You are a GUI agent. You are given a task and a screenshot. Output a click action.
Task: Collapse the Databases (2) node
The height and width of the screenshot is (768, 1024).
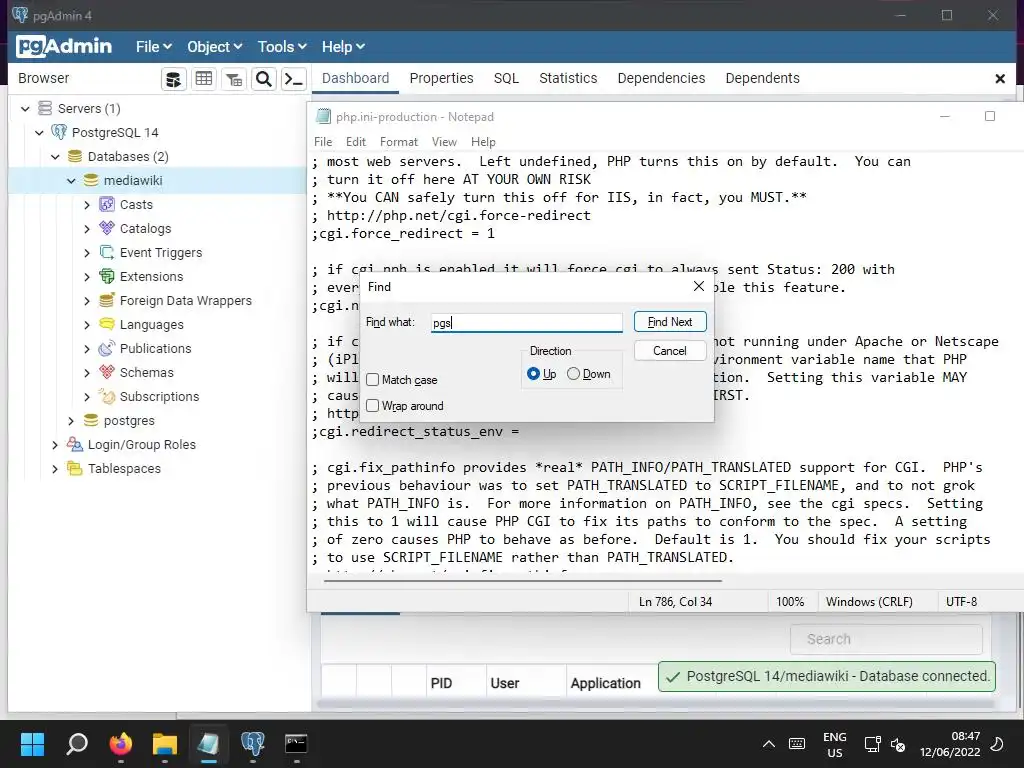click(56, 157)
